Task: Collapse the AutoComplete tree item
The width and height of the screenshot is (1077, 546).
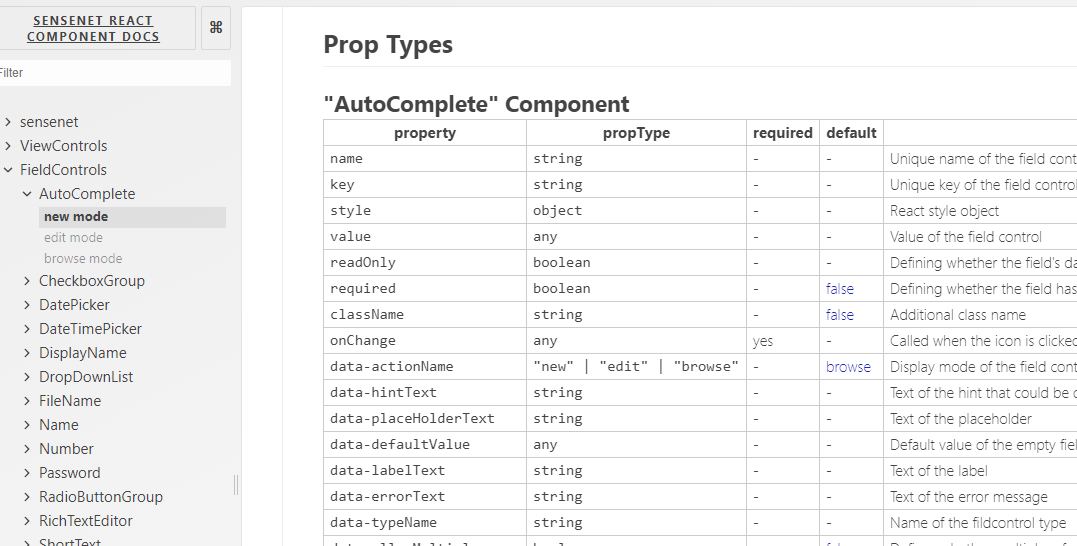Action: tap(86, 194)
